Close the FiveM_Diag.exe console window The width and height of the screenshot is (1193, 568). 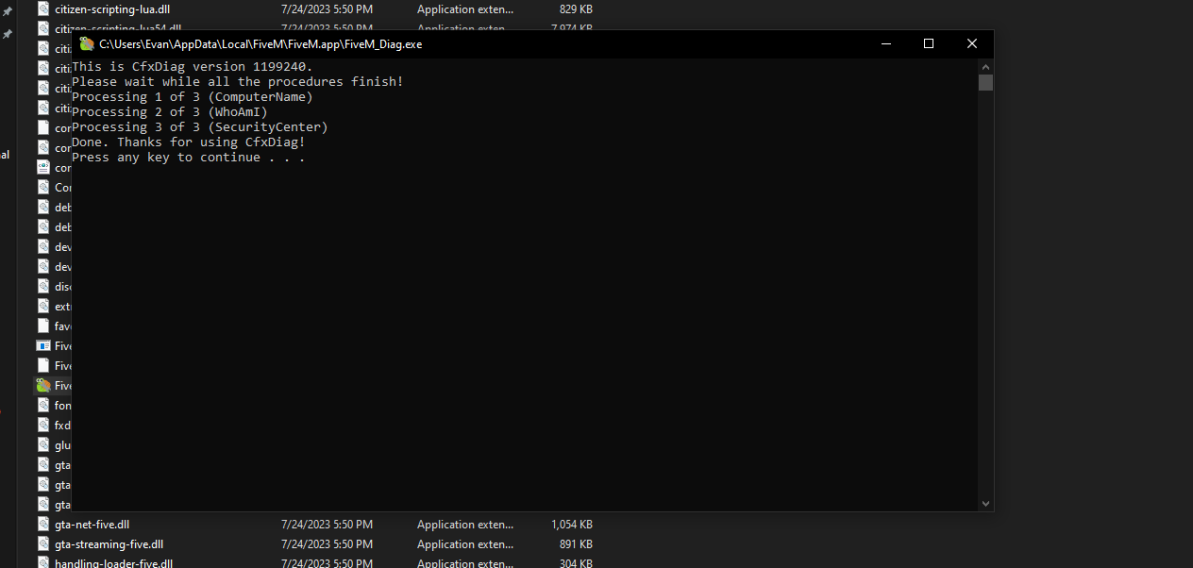point(972,44)
